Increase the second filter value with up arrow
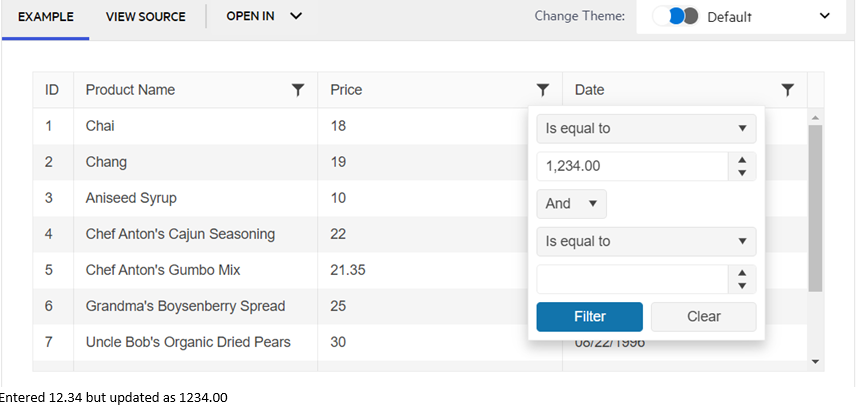866x415 pixels. pos(741,273)
